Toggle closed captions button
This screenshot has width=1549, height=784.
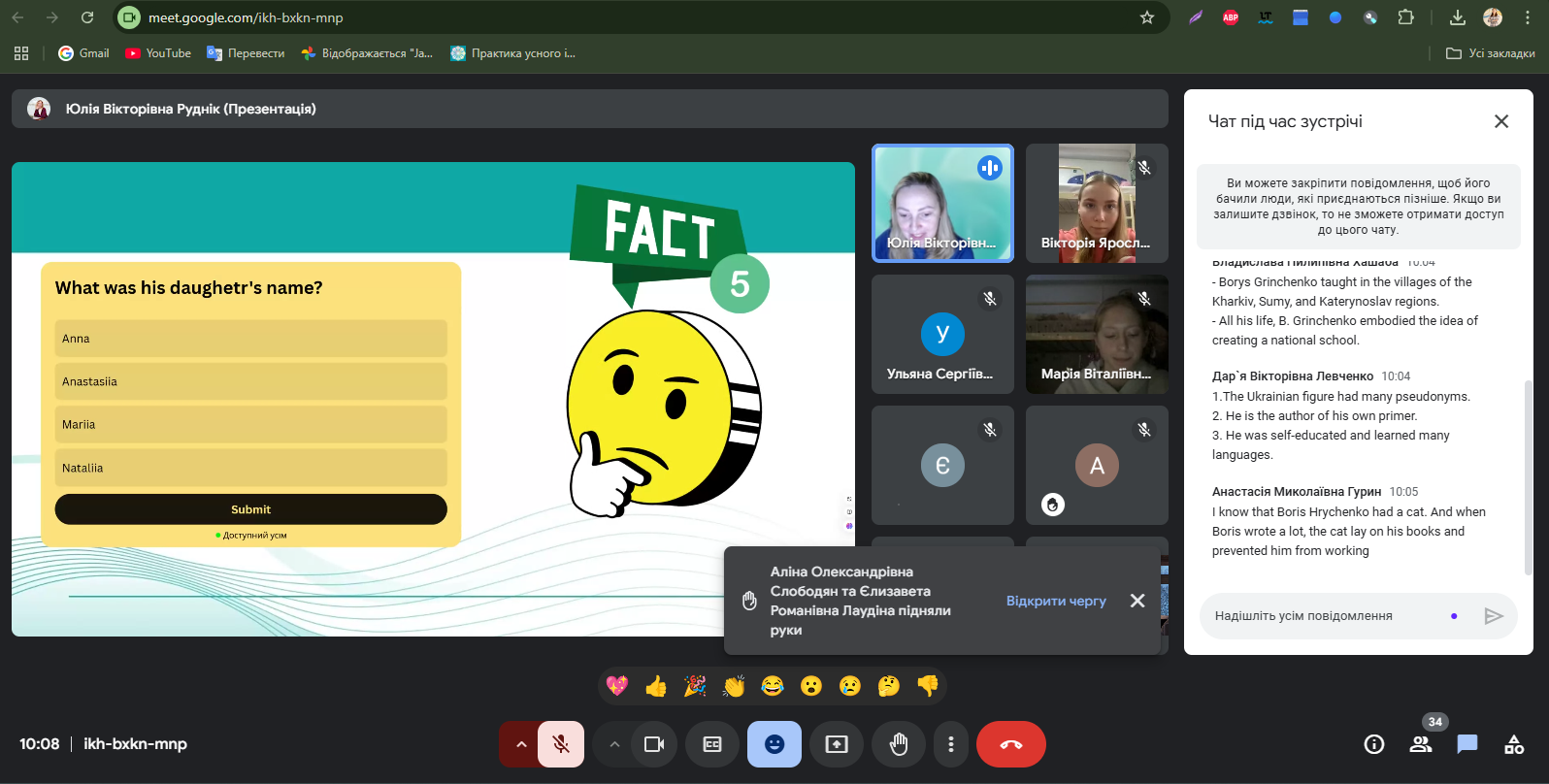coord(711,744)
